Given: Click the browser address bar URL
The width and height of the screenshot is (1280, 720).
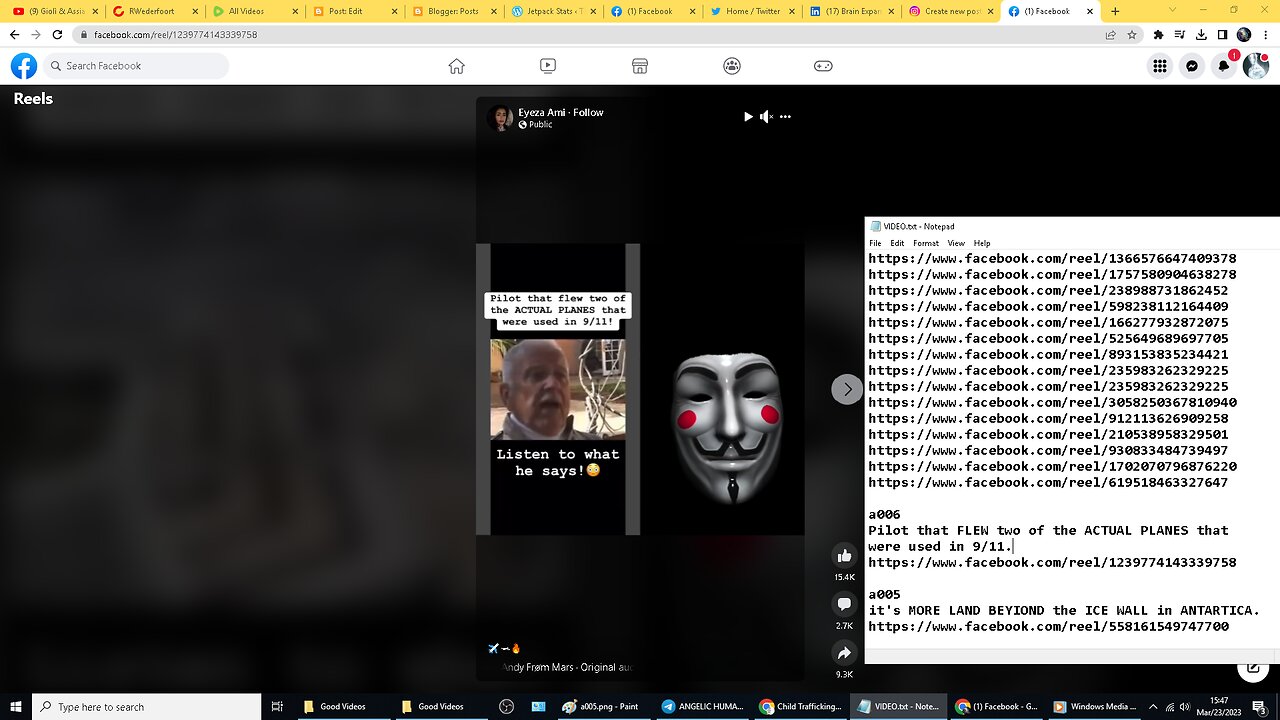Looking at the screenshot, I should (x=176, y=34).
